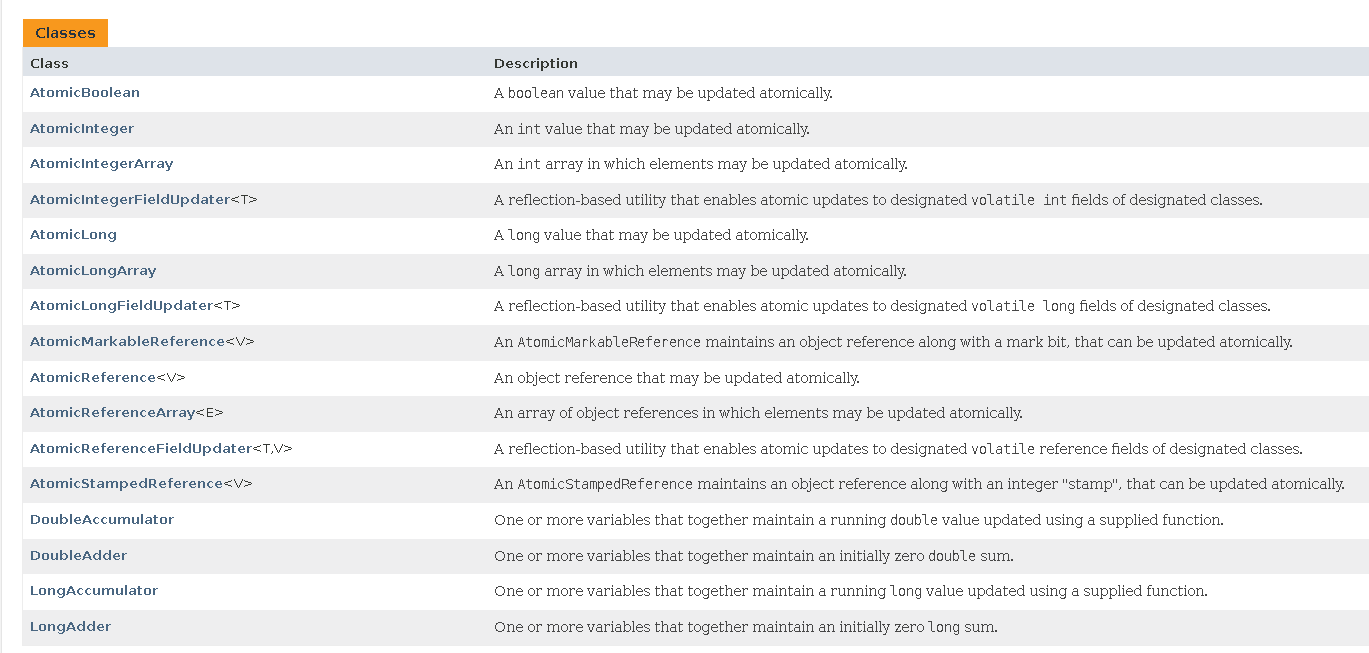Viewport: 1369px width, 653px height.
Task: Click the AtomicIntegerFieldUpdater link
Action: (130, 199)
